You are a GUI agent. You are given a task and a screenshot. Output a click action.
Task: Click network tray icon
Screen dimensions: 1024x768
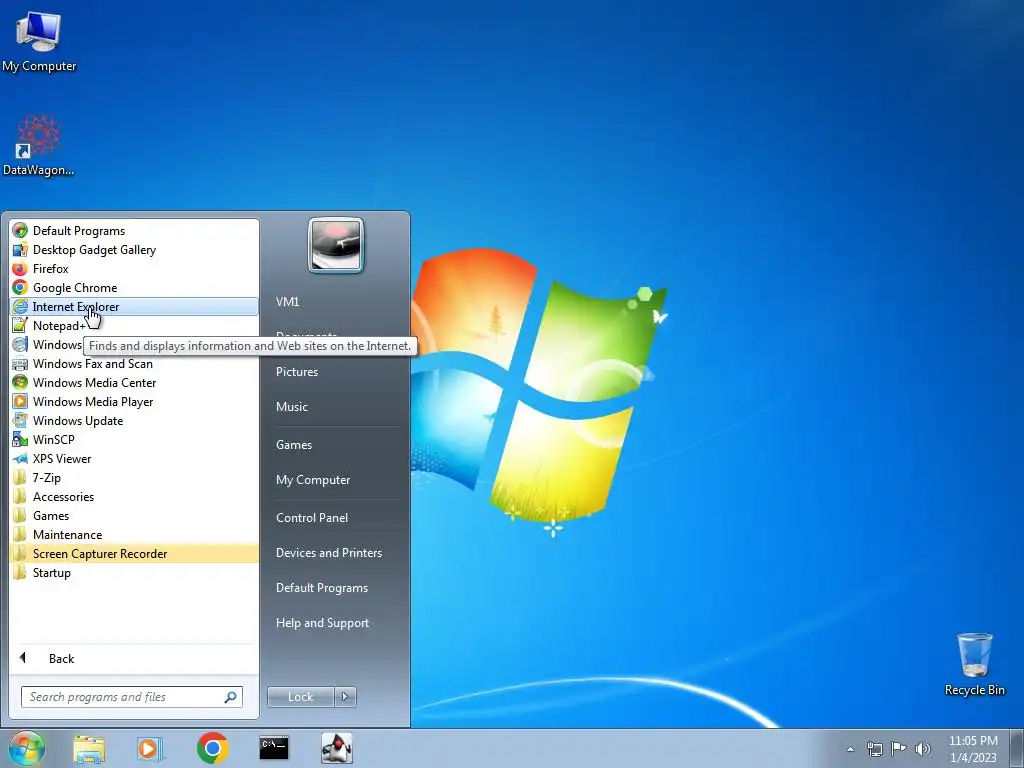pyautogui.click(x=874, y=749)
